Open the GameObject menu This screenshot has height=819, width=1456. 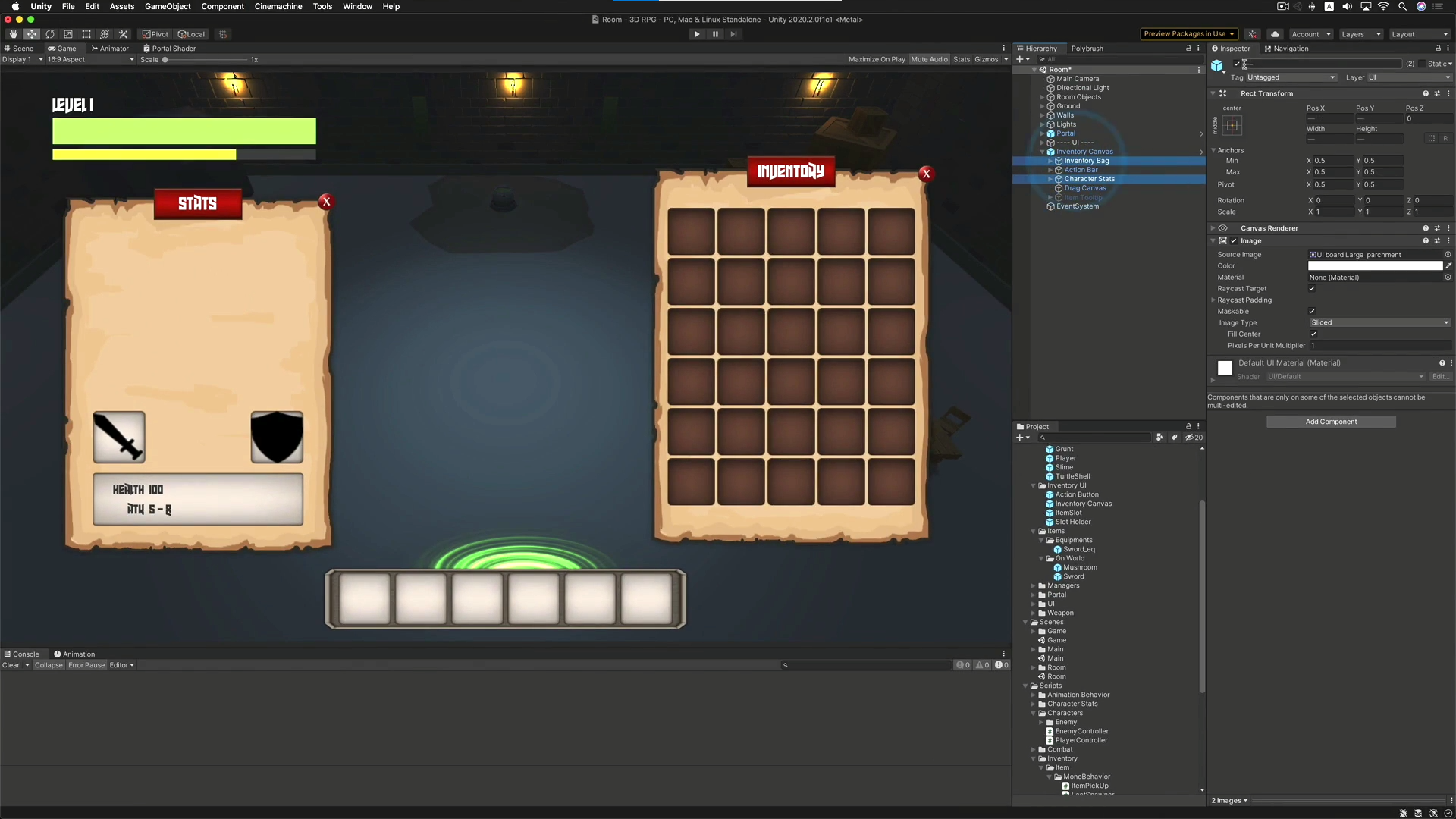coord(168,6)
